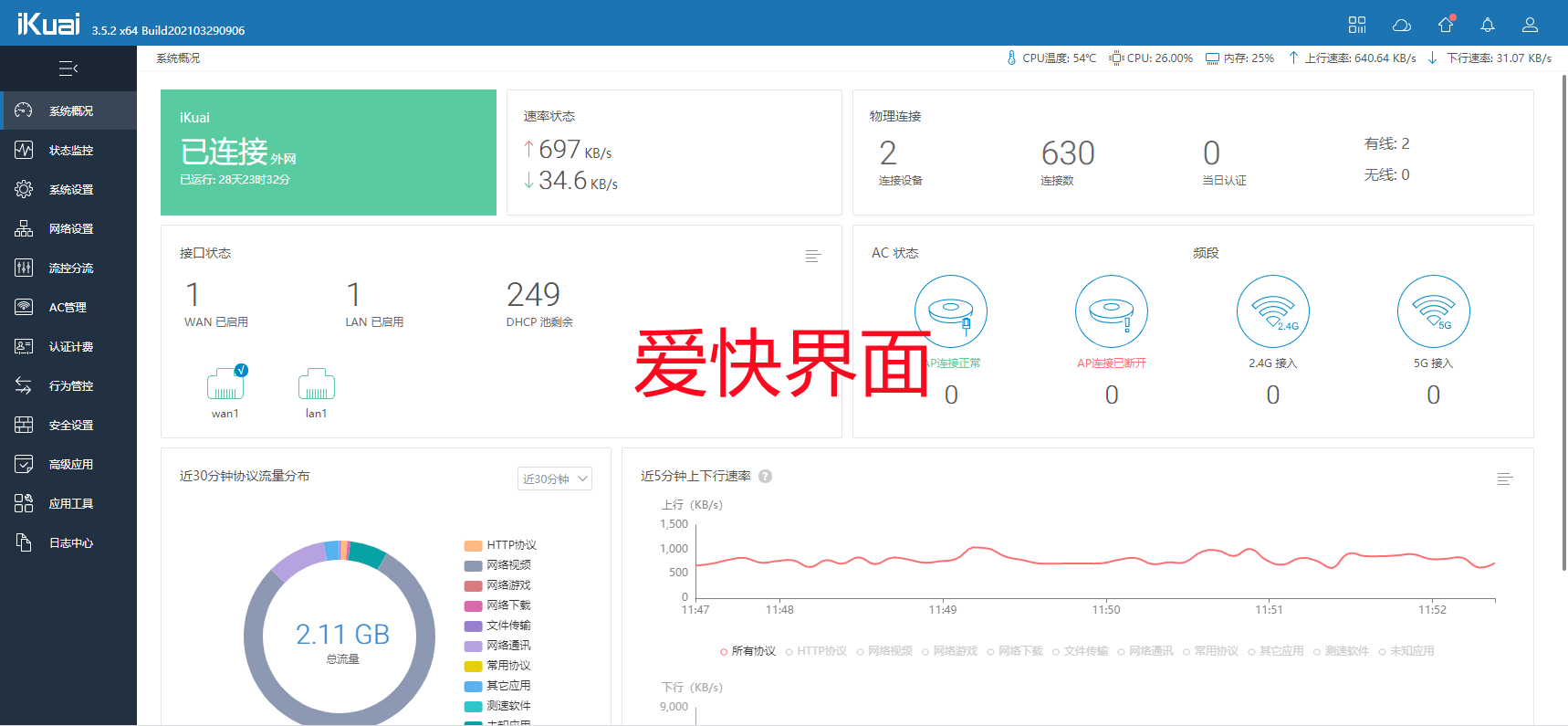The image size is (1568, 726).
Task: Toggle the 网络下载 series below rate chart
Action: [x=1015, y=651]
